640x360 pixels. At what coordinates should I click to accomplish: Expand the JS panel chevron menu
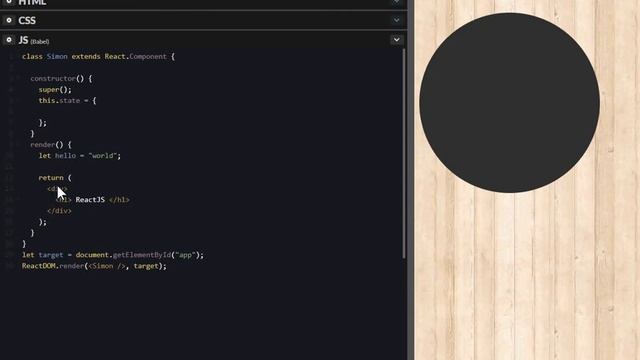tap(396, 40)
